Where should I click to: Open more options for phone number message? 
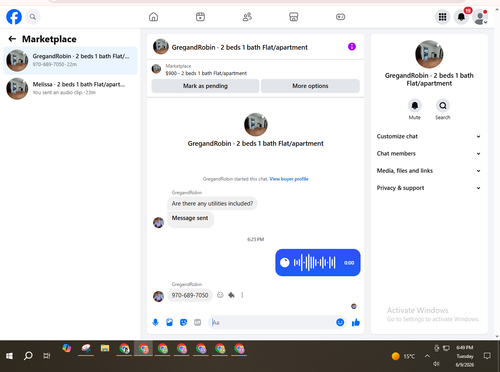(x=242, y=295)
